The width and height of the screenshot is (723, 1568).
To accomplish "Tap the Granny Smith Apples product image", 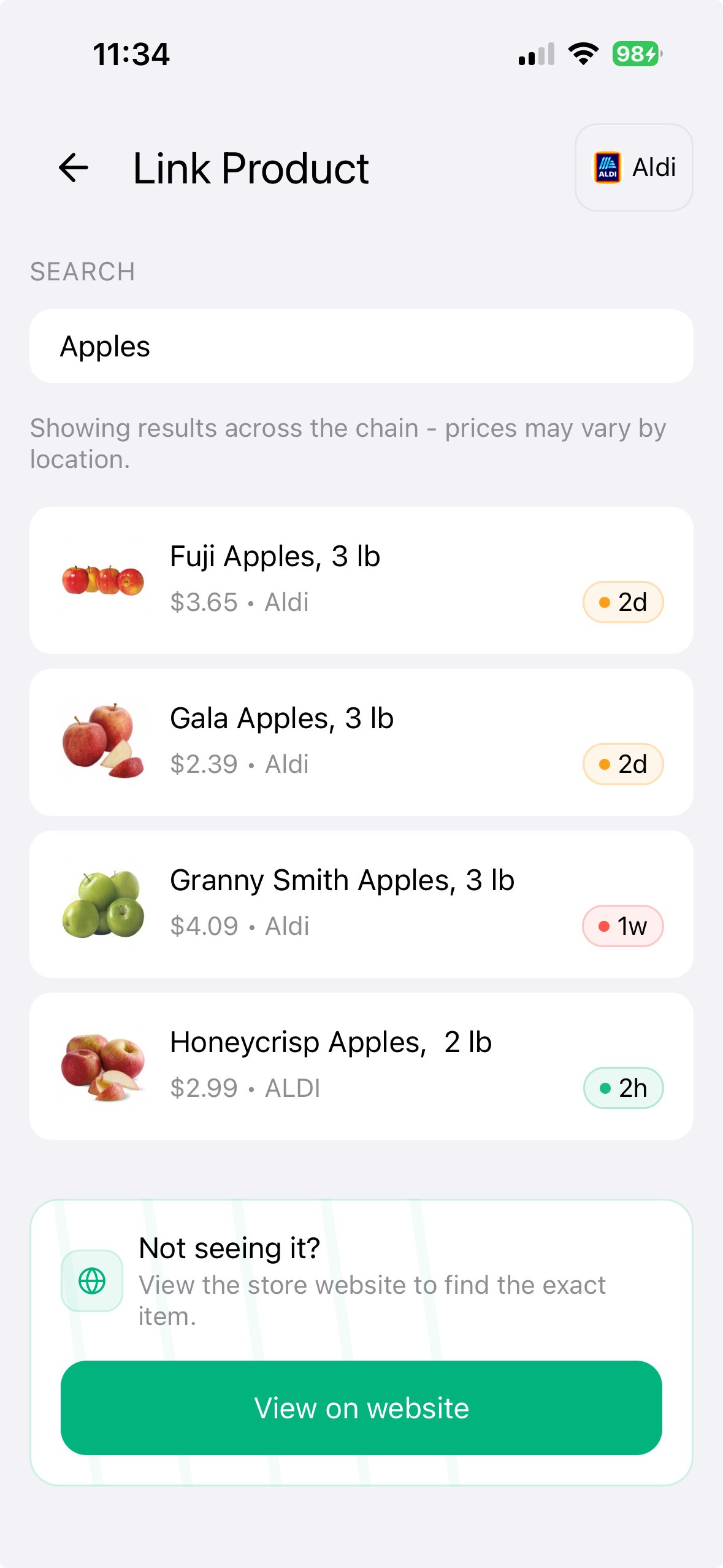I will coord(103,904).
